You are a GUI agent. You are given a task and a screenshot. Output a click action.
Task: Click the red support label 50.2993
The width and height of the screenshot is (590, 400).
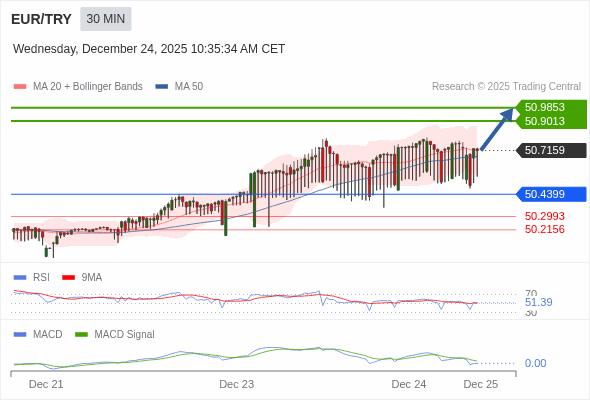click(545, 216)
